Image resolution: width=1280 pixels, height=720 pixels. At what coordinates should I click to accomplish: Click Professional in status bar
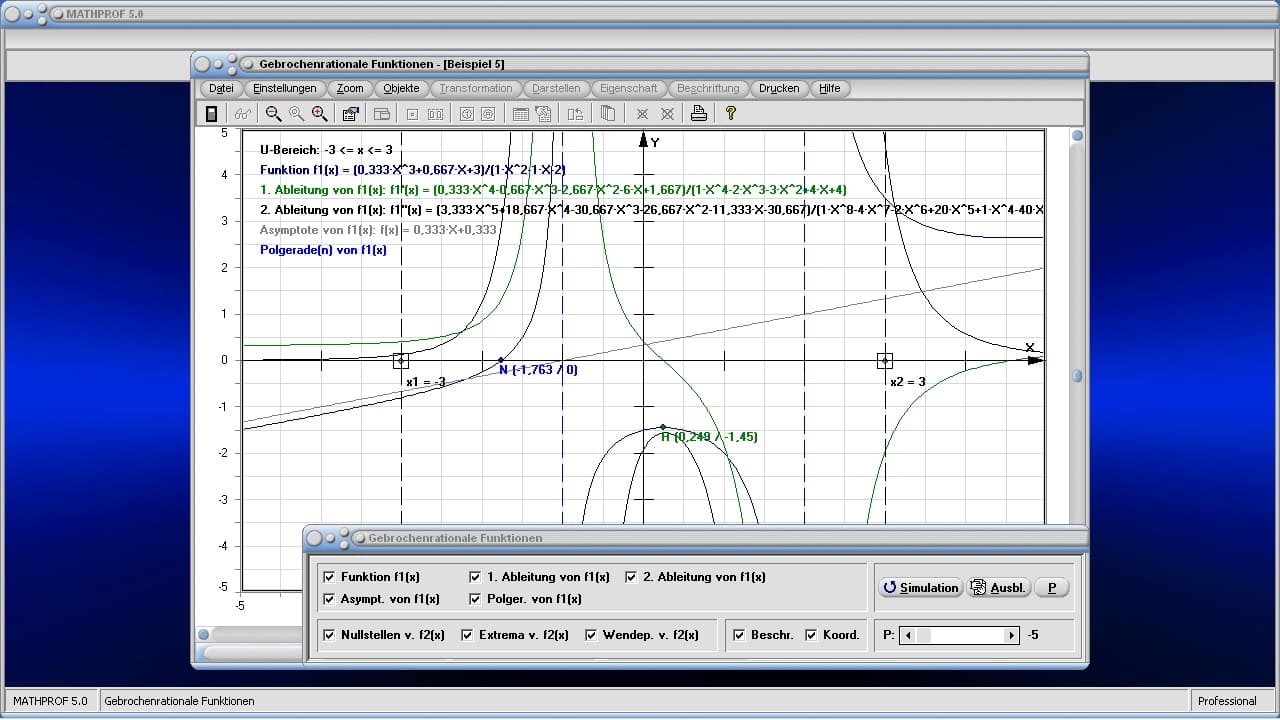click(x=1227, y=701)
